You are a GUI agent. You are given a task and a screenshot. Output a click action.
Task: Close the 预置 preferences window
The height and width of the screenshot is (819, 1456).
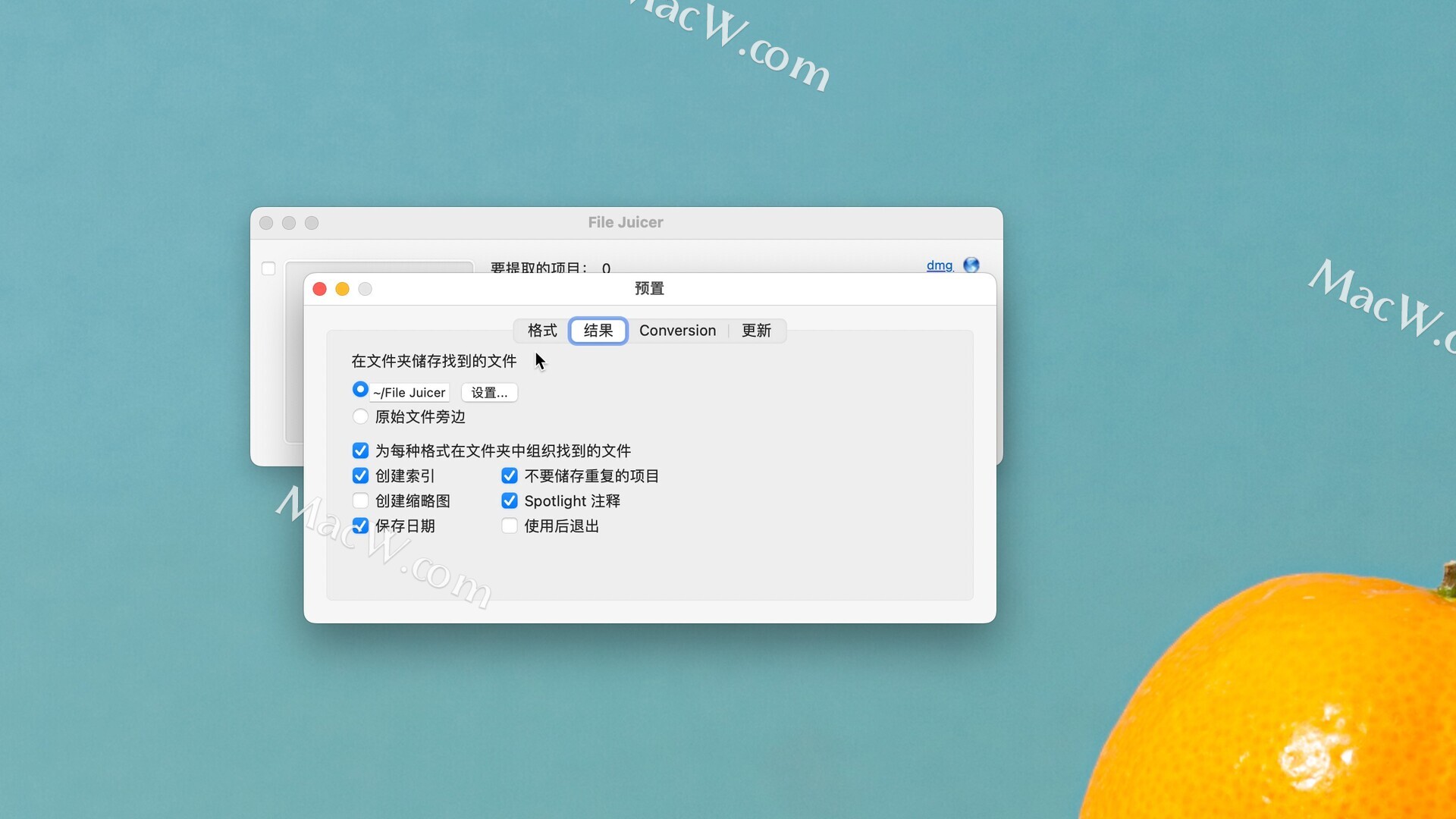[319, 289]
